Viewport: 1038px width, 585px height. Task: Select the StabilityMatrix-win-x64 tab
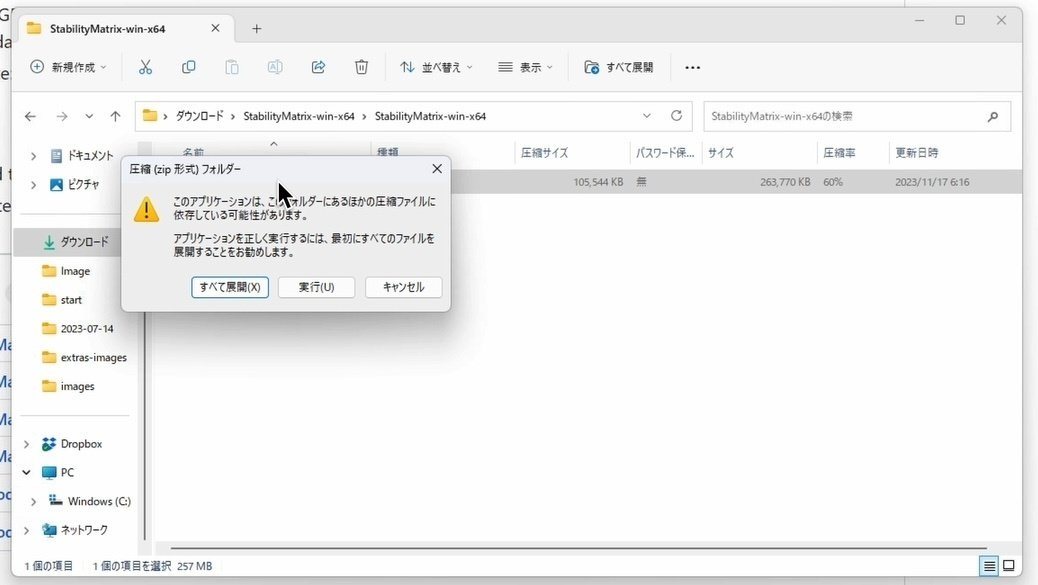click(124, 28)
